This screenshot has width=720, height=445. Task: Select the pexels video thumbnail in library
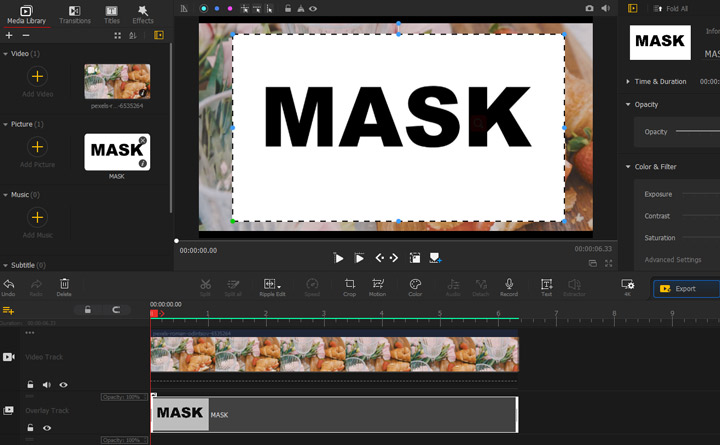(117, 81)
